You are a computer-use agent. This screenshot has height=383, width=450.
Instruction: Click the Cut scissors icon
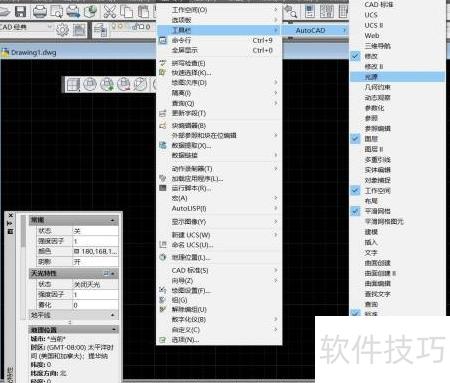tap(110, 12)
